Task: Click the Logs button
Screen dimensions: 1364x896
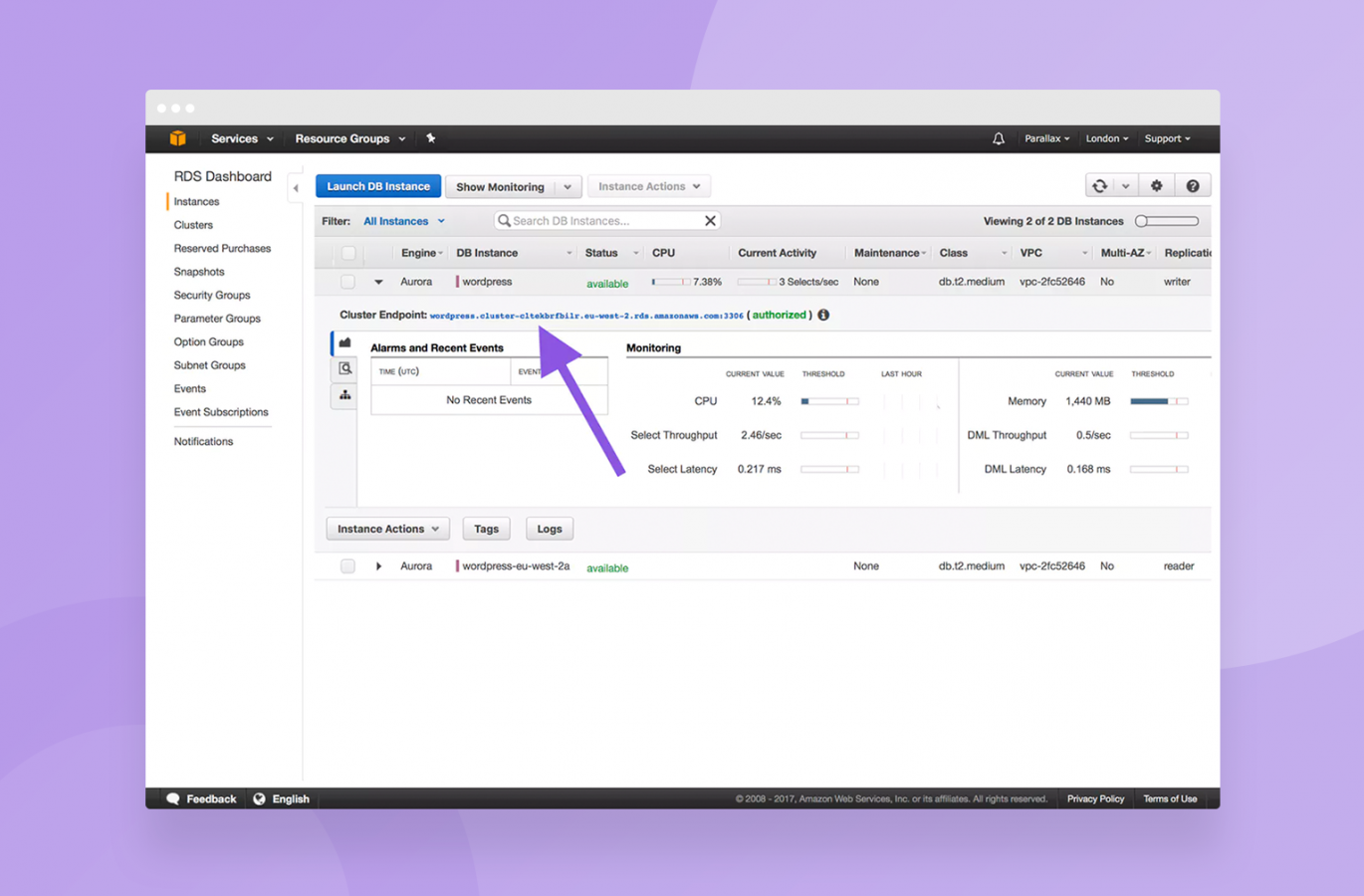Action: [550, 529]
